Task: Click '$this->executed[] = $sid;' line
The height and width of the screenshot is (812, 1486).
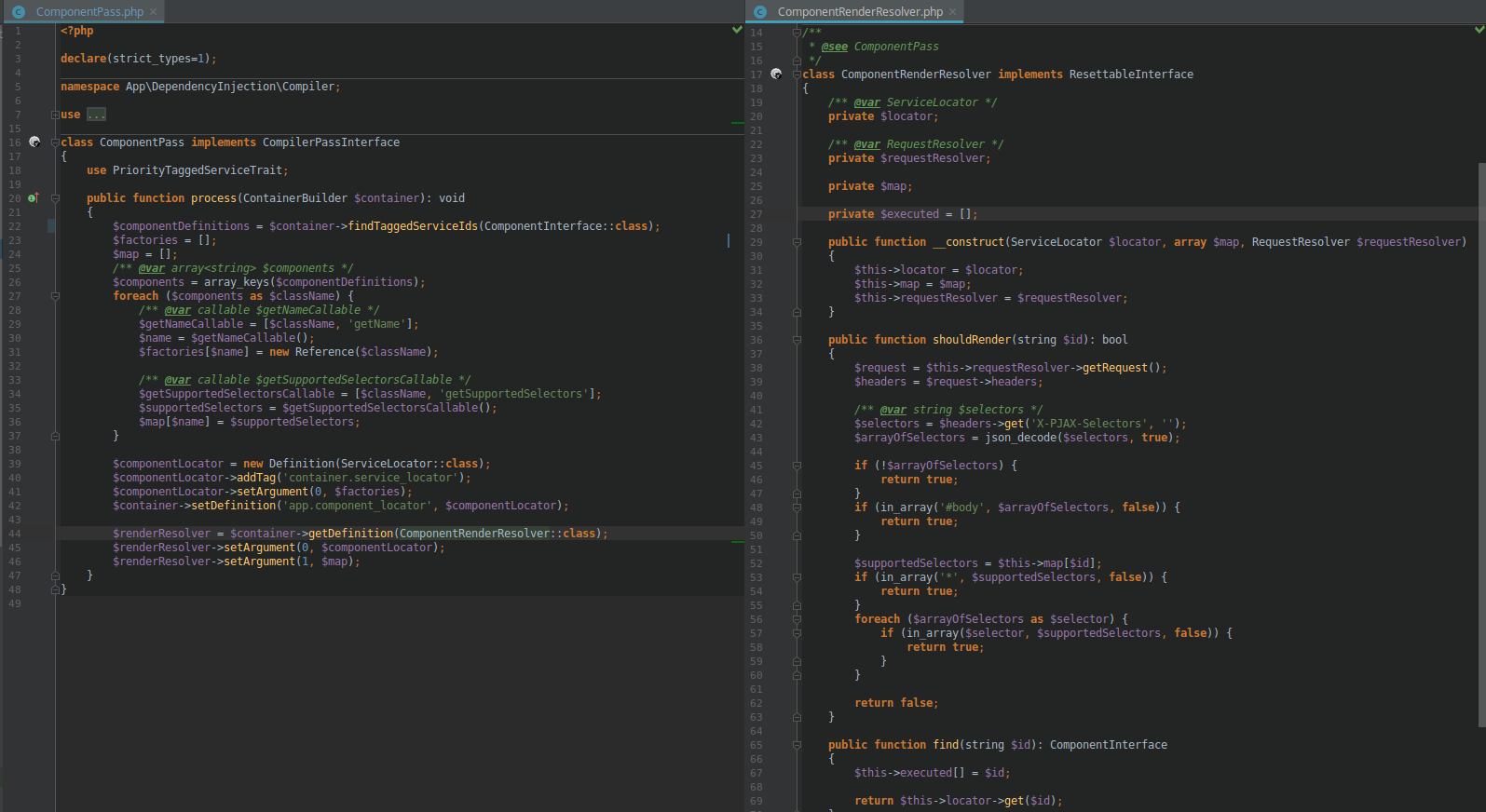Action: [932, 773]
